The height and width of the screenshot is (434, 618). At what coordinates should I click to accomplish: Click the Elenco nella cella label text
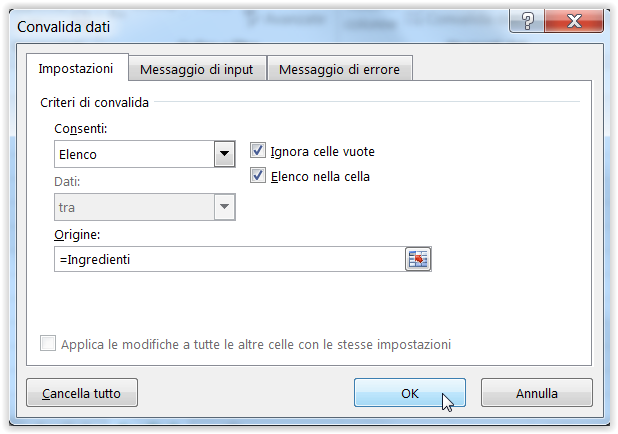pyautogui.click(x=320, y=177)
